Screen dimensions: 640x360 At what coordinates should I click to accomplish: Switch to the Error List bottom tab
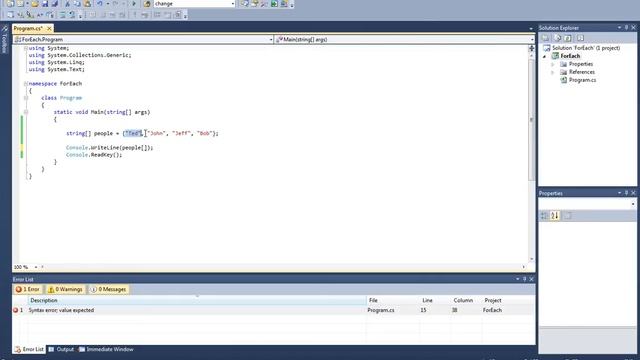pos(29,349)
